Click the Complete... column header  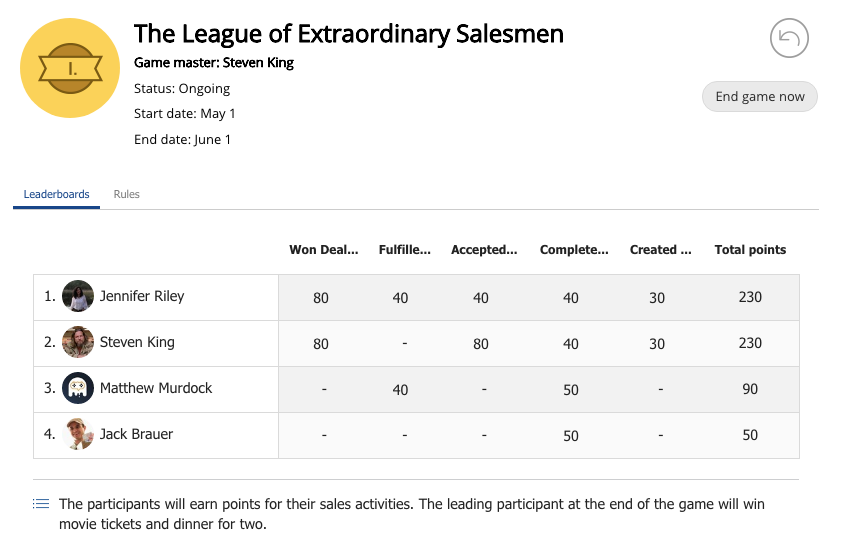point(574,250)
